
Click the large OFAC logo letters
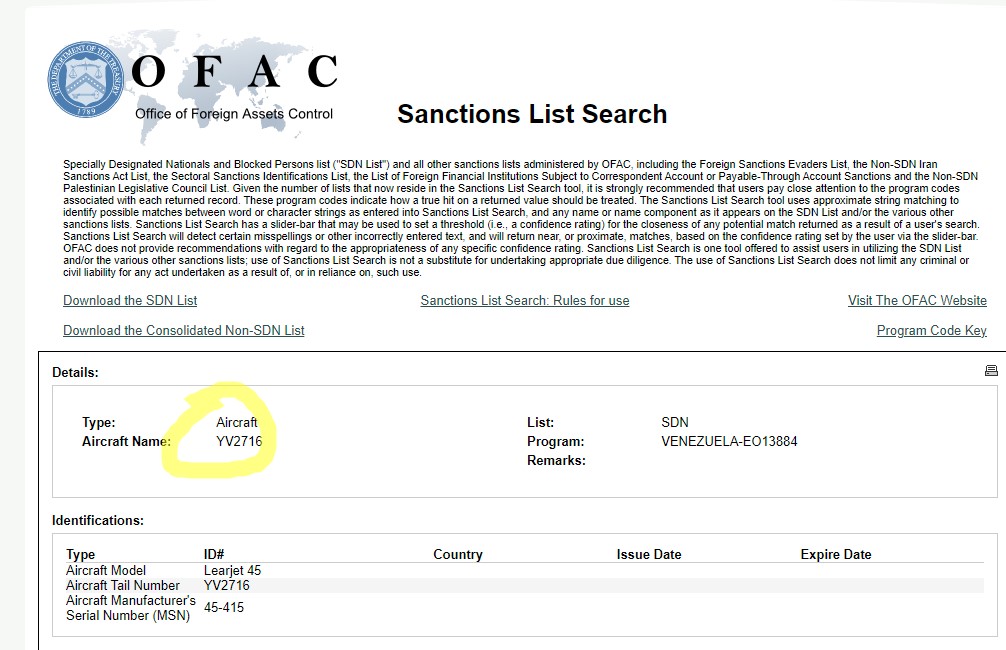pyautogui.click(x=236, y=73)
